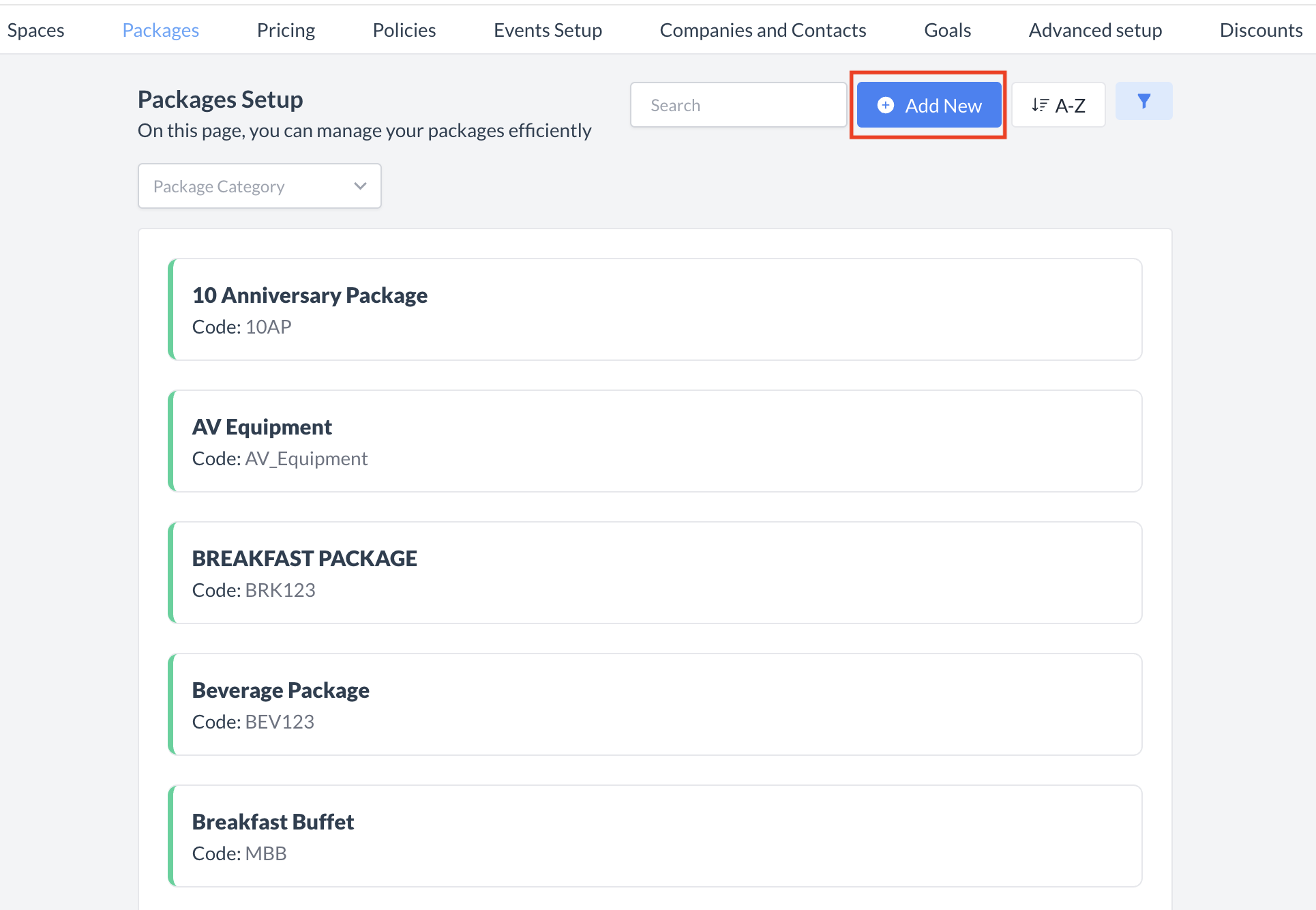Open the Discounts page
1316x910 pixels.
1261,29
